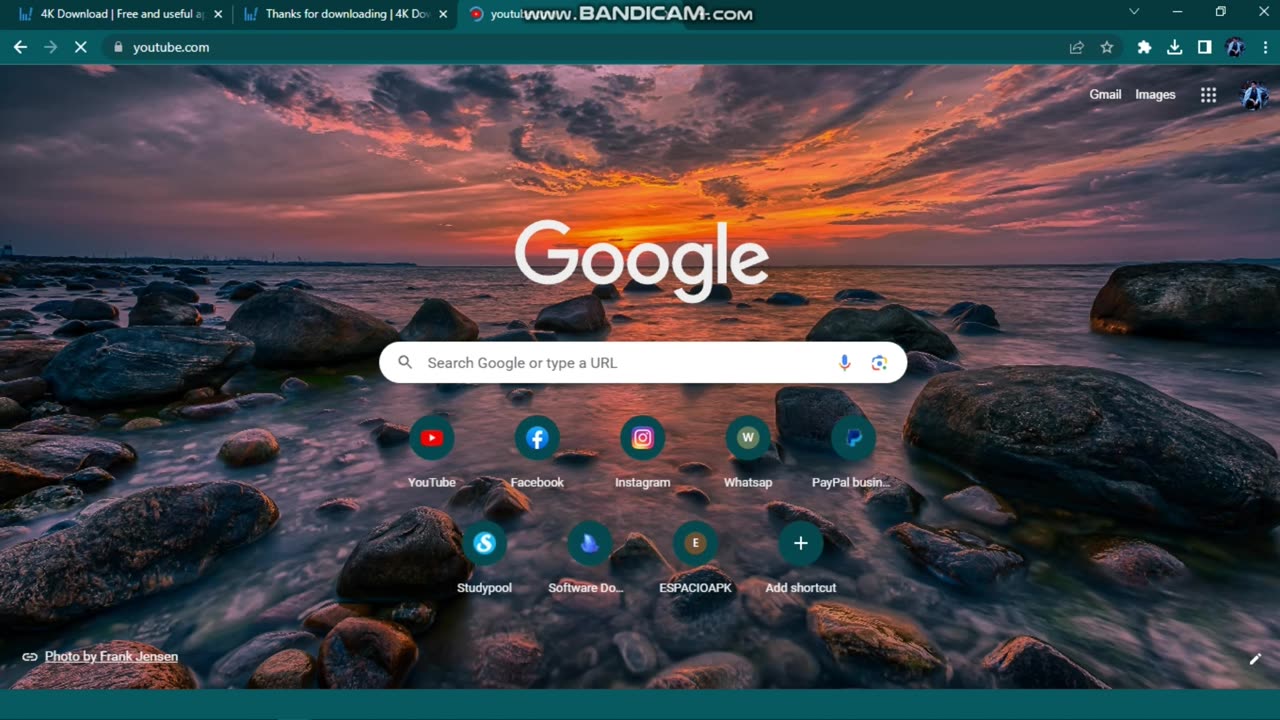
Task: Open the Gmail link
Action: [x=1105, y=94]
